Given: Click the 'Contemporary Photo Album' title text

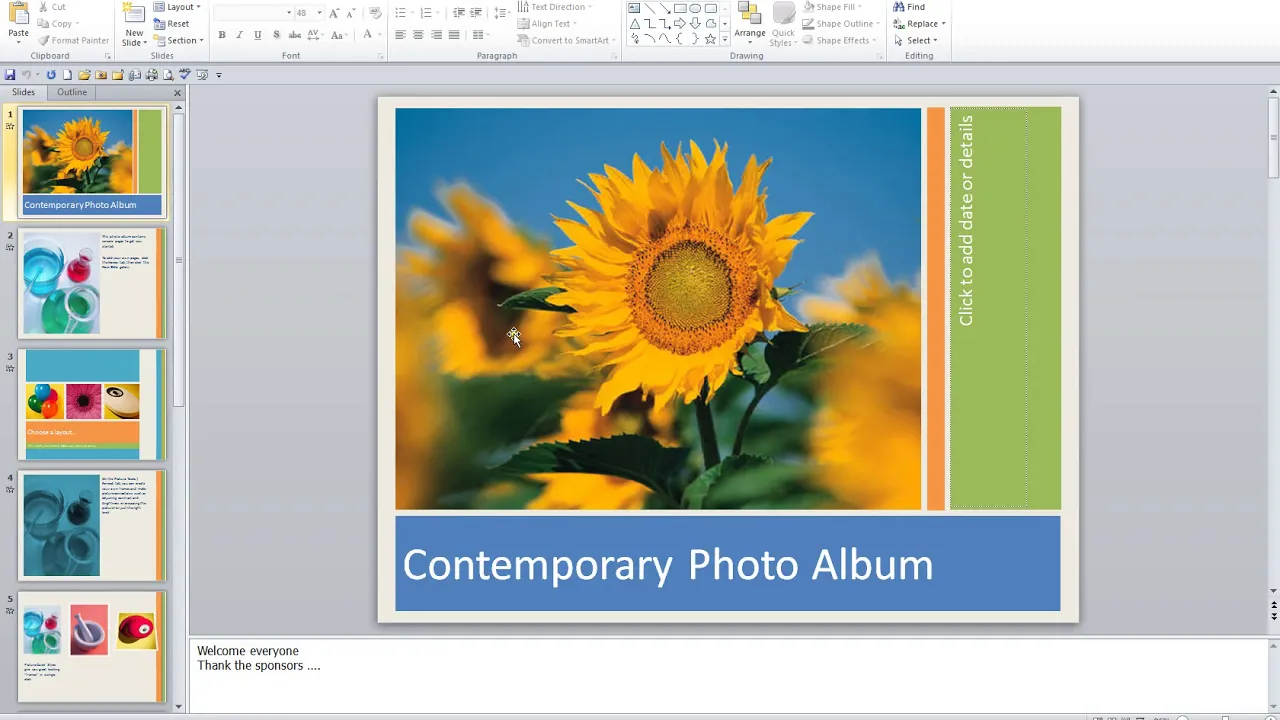Looking at the screenshot, I should 667,565.
